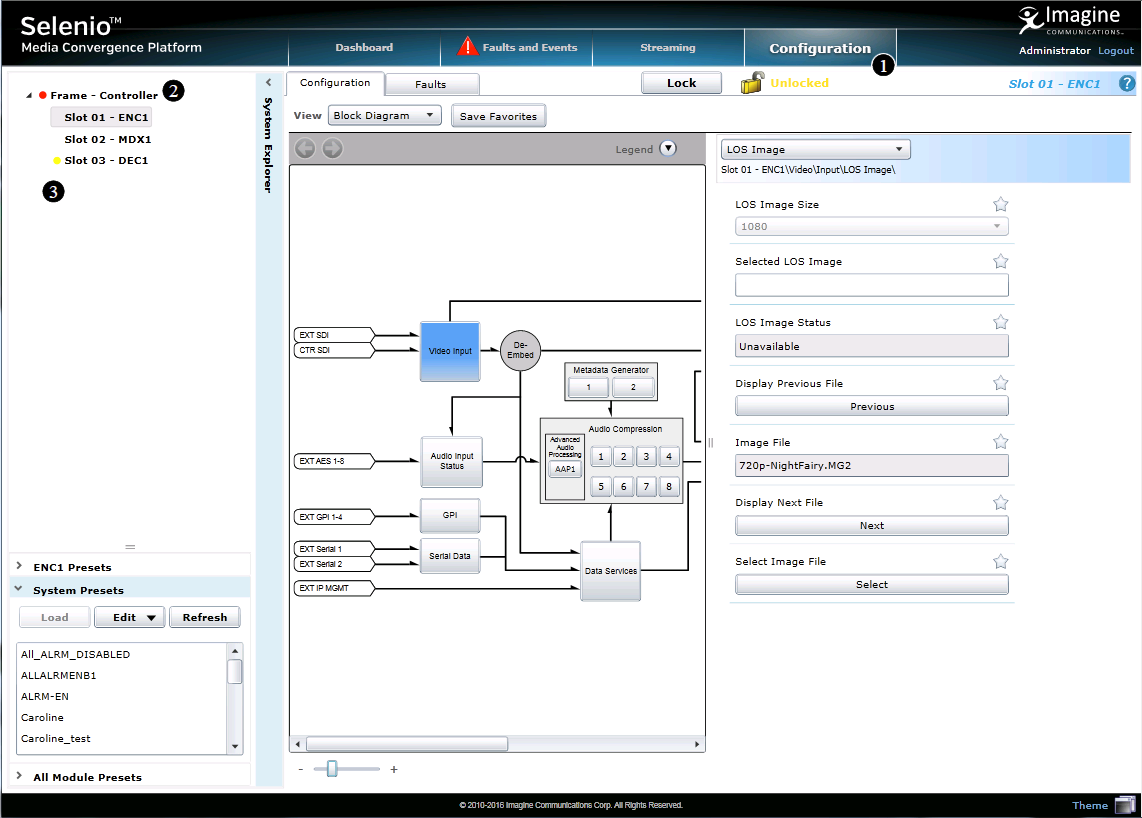Select Metadata Generator 1 block
The width and height of the screenshot is (1142, 818).
(x=588, y=388)
